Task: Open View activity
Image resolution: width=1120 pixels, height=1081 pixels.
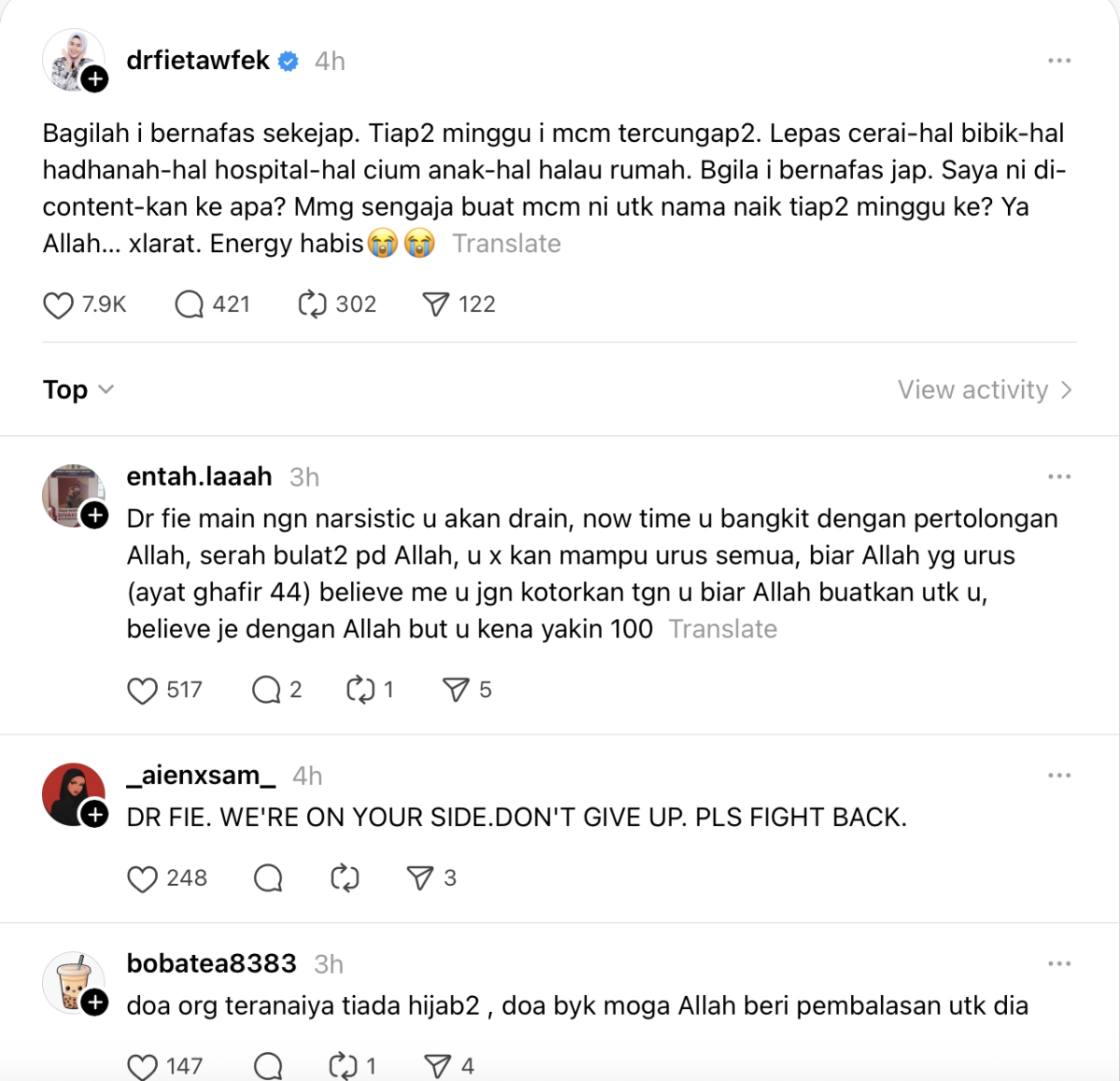Action: (985, 389)
